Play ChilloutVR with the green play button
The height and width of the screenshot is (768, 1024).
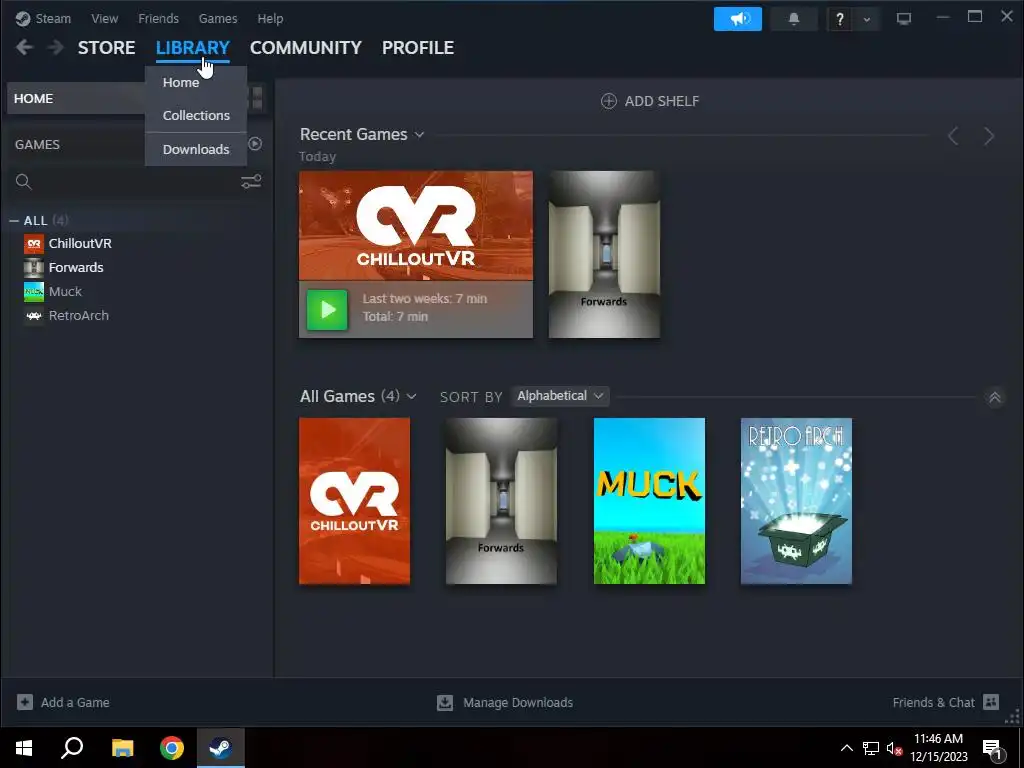[x=327, y=310]
